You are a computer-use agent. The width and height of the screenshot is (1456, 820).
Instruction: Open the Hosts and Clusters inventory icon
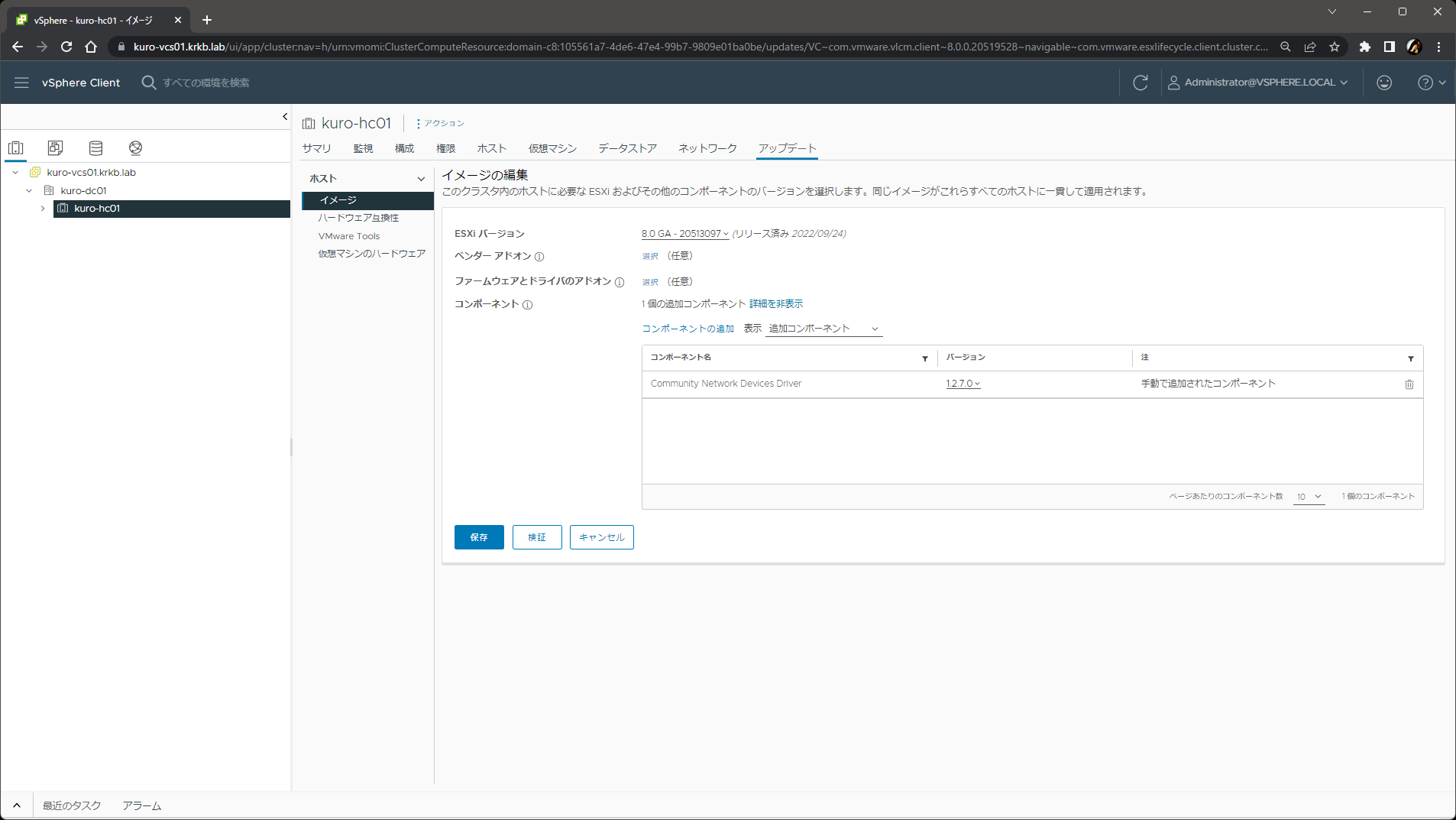pos(16,147)
